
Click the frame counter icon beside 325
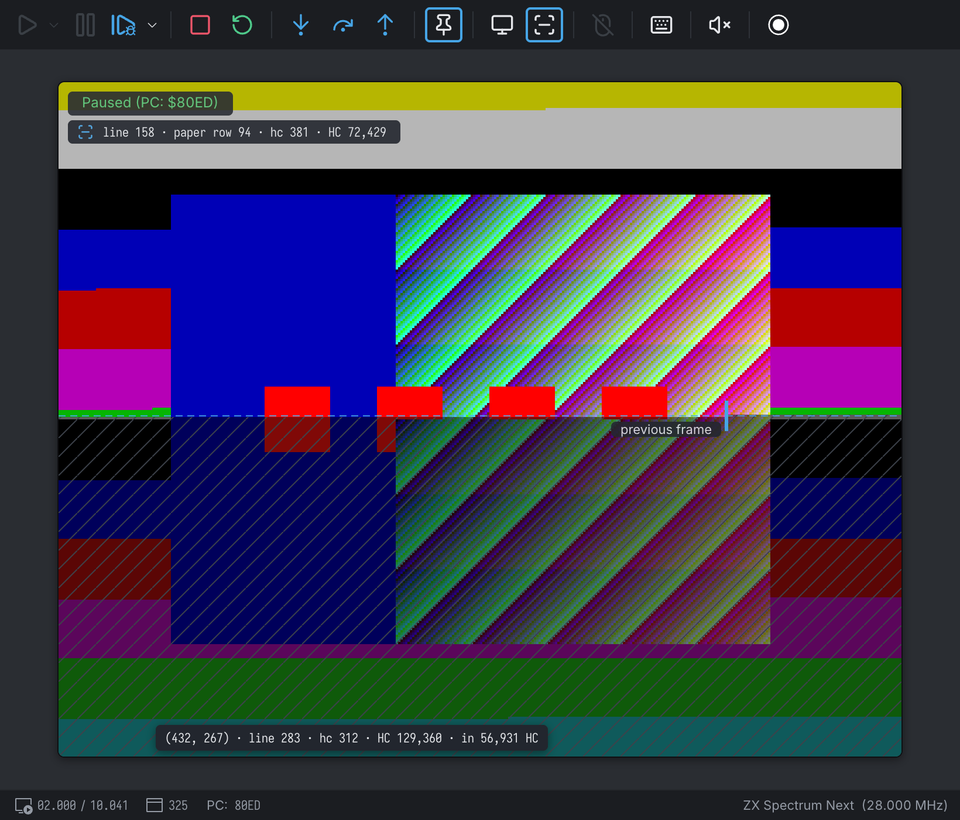click(x=154, y=805)
